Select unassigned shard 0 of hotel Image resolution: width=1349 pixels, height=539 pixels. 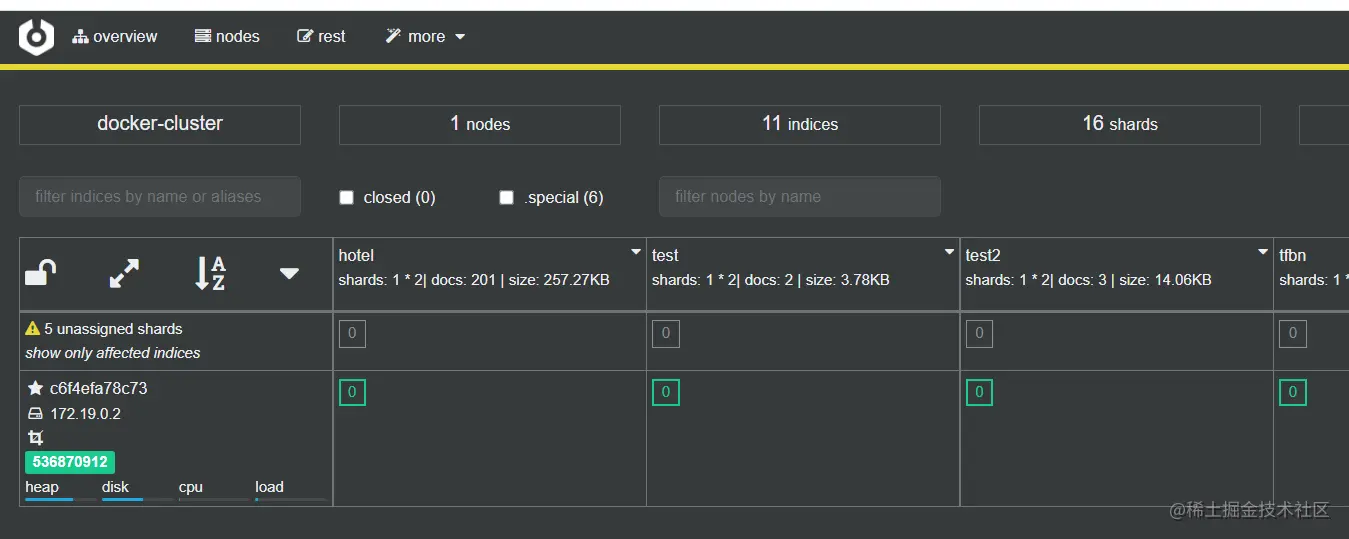click(x=352, y=334)
